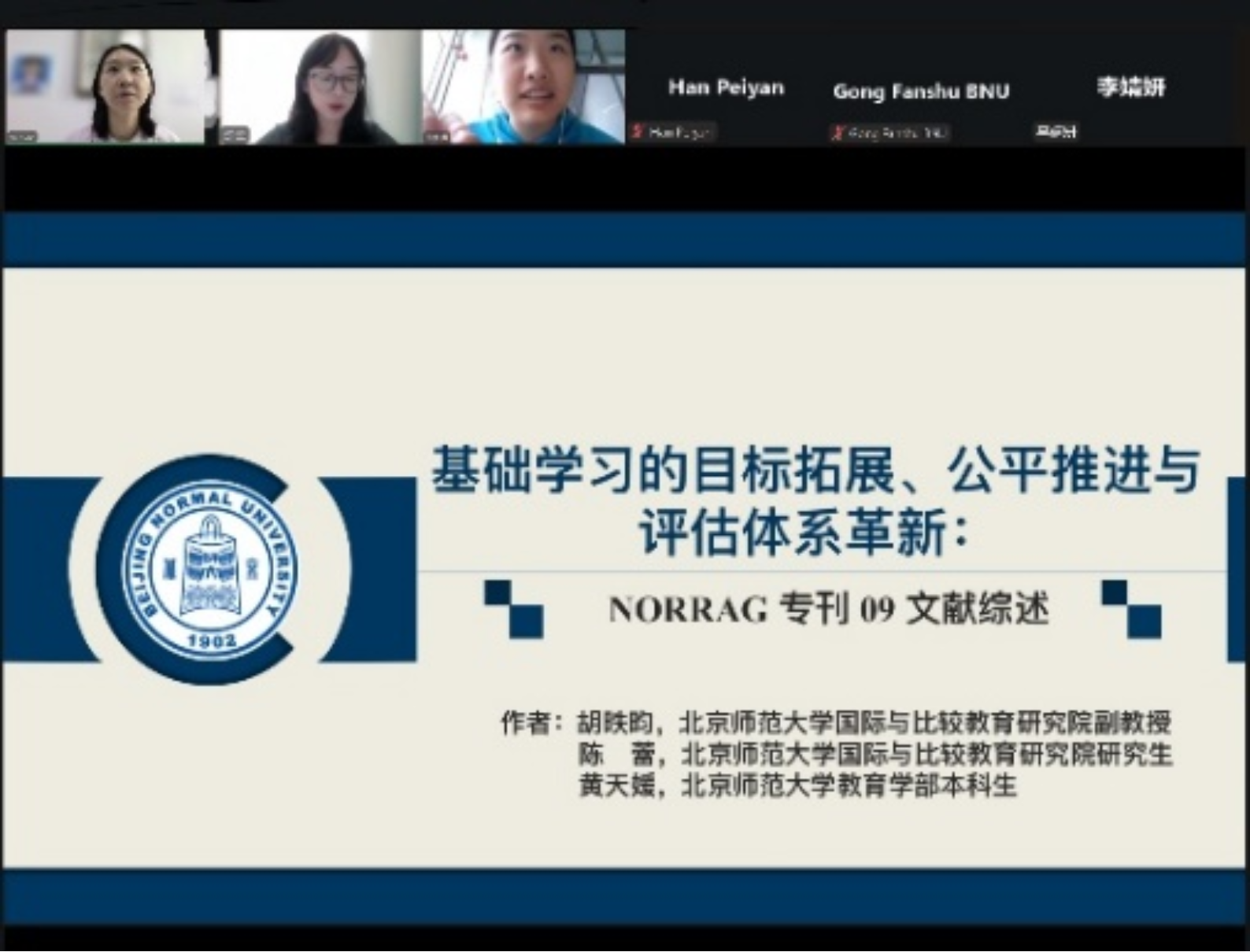
Task: Click the muted microphone icon for Han Peiyan
Action: [x=638, y=132]
